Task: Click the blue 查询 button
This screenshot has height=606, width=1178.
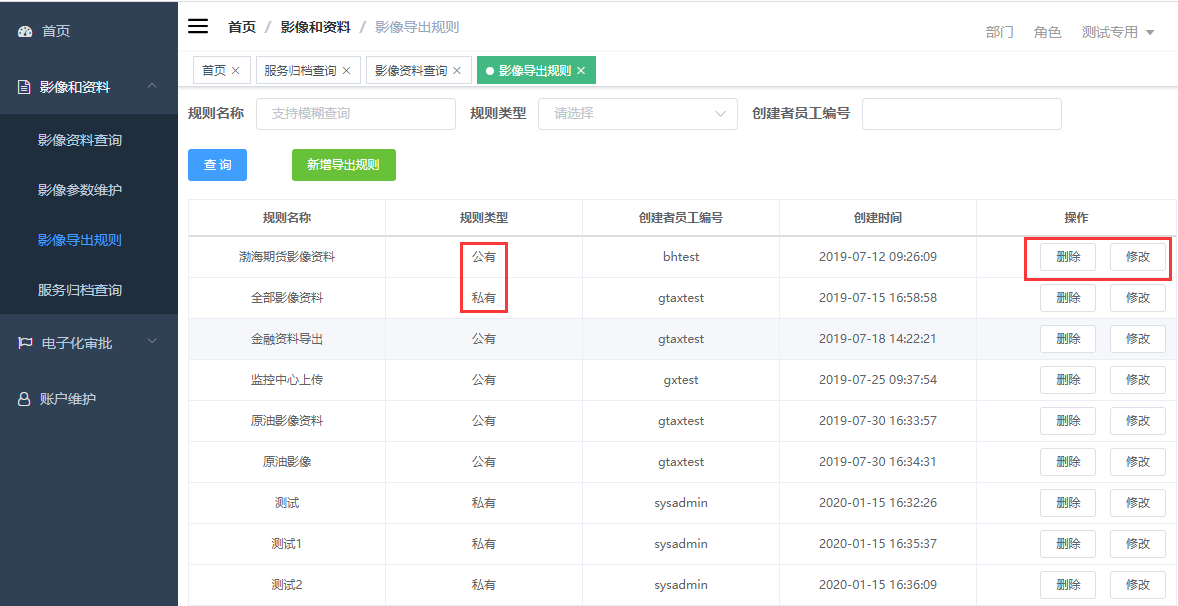Action: click(x=217, y=165)
